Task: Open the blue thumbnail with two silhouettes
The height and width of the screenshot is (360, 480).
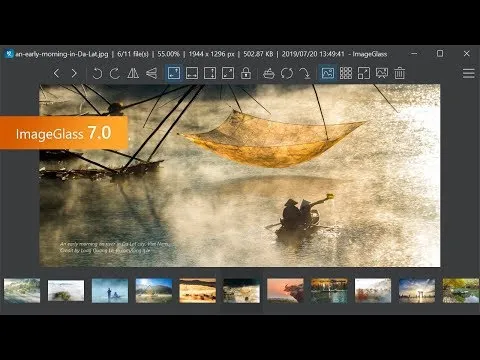Action: [110, 291]
